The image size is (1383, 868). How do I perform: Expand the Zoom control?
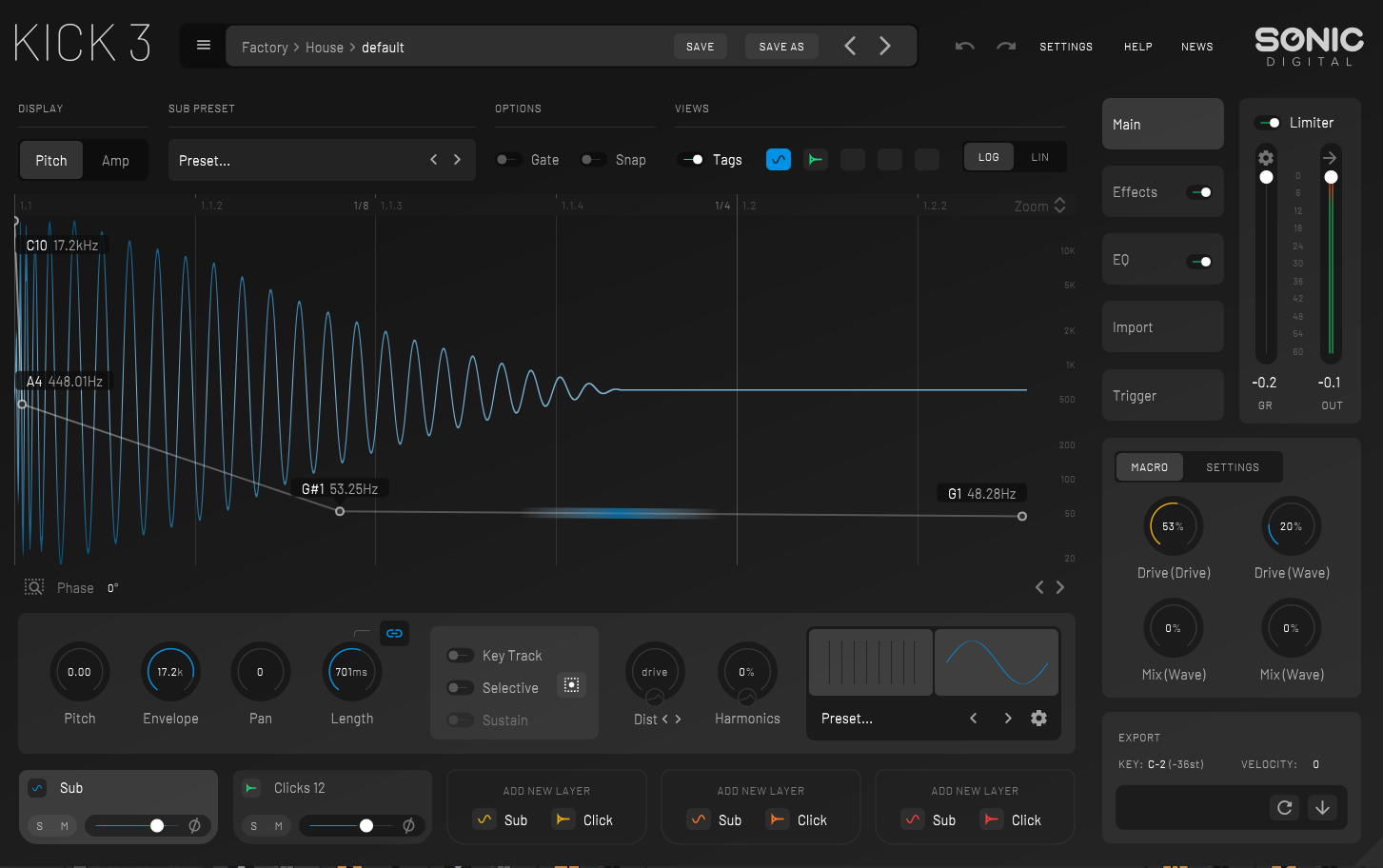(1059, 206)
